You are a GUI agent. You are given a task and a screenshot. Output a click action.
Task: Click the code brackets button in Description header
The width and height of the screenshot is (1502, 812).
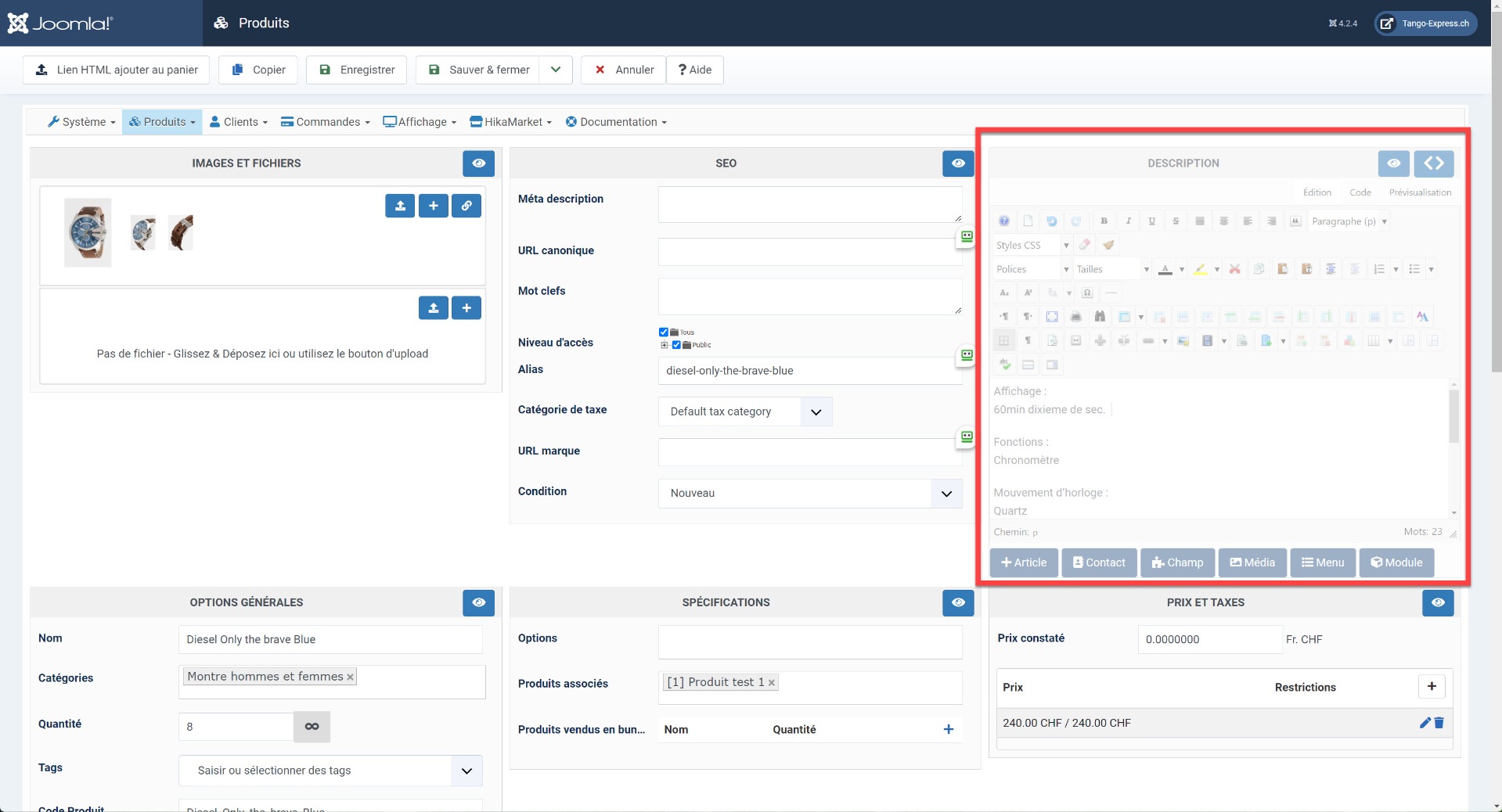pyautogui.click(x=1433, y=163)
